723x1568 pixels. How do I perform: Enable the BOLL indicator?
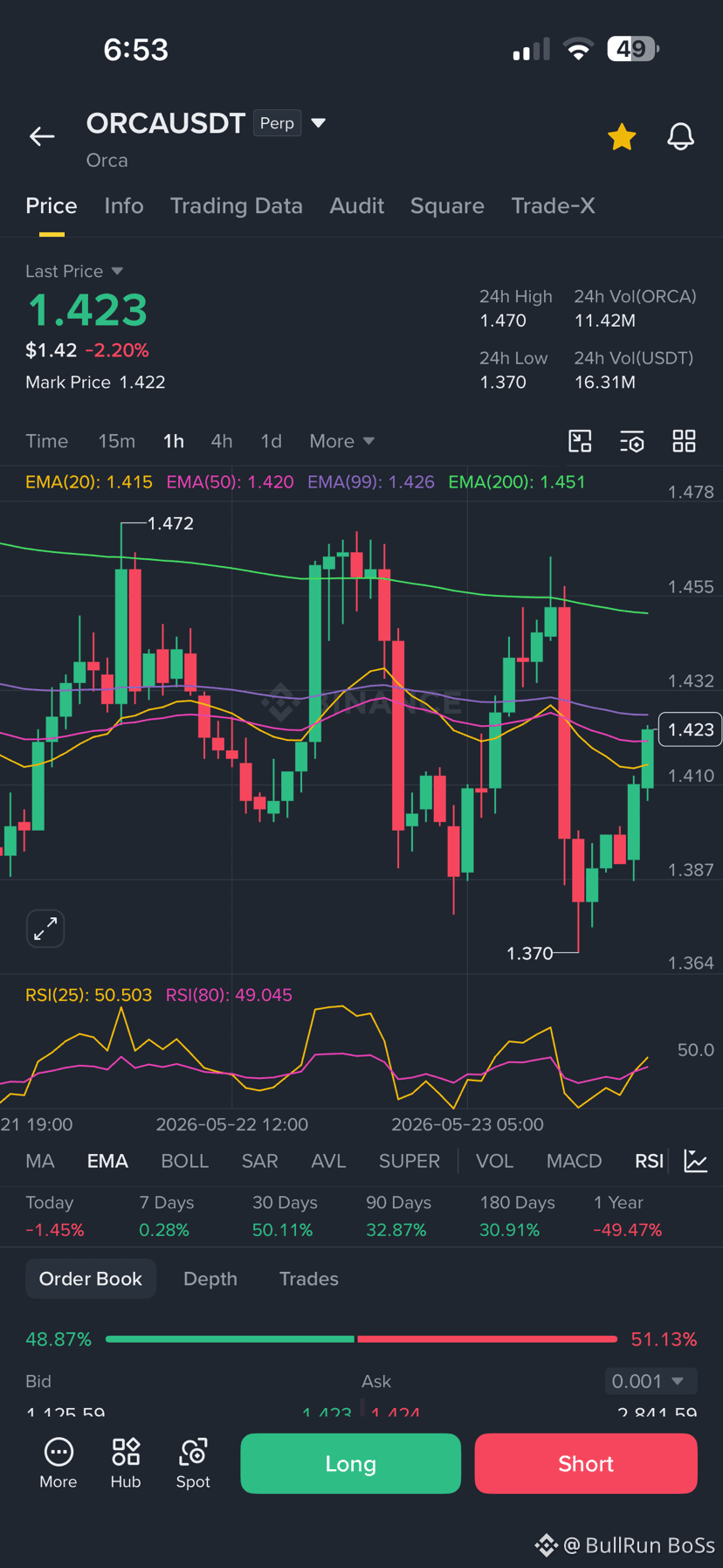185,1161
